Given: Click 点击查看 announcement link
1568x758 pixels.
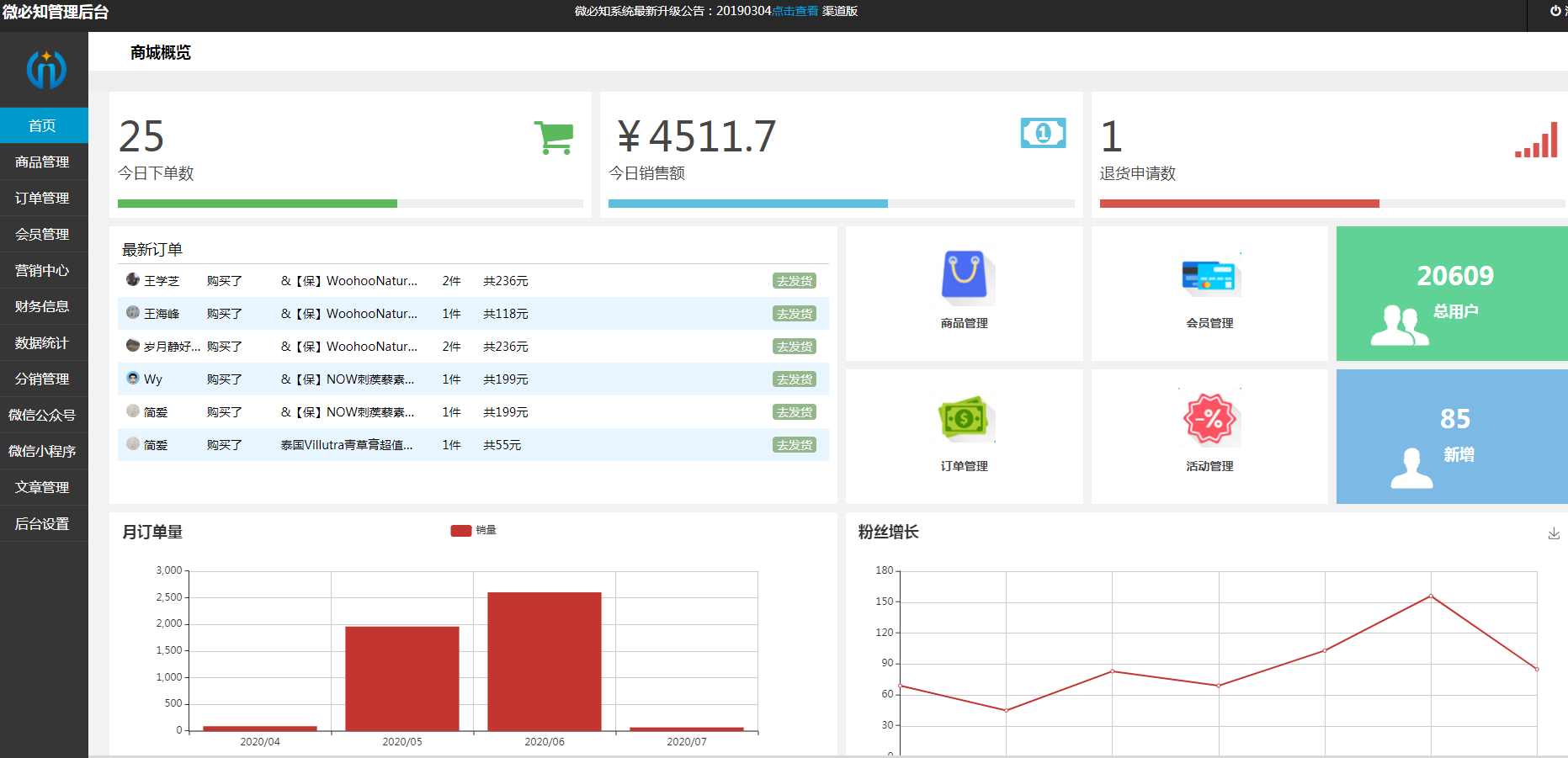Looking at the screenshot, I should point(795,11).
